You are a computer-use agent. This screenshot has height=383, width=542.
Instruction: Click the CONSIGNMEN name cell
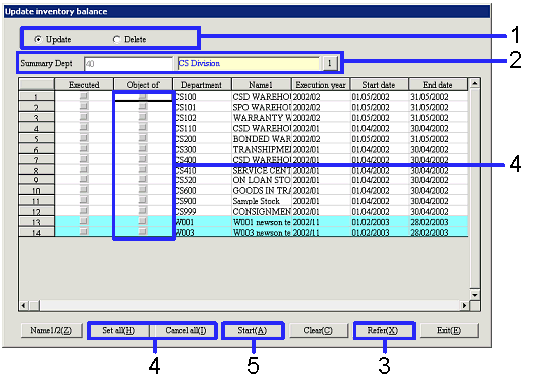tap(262, 211)
